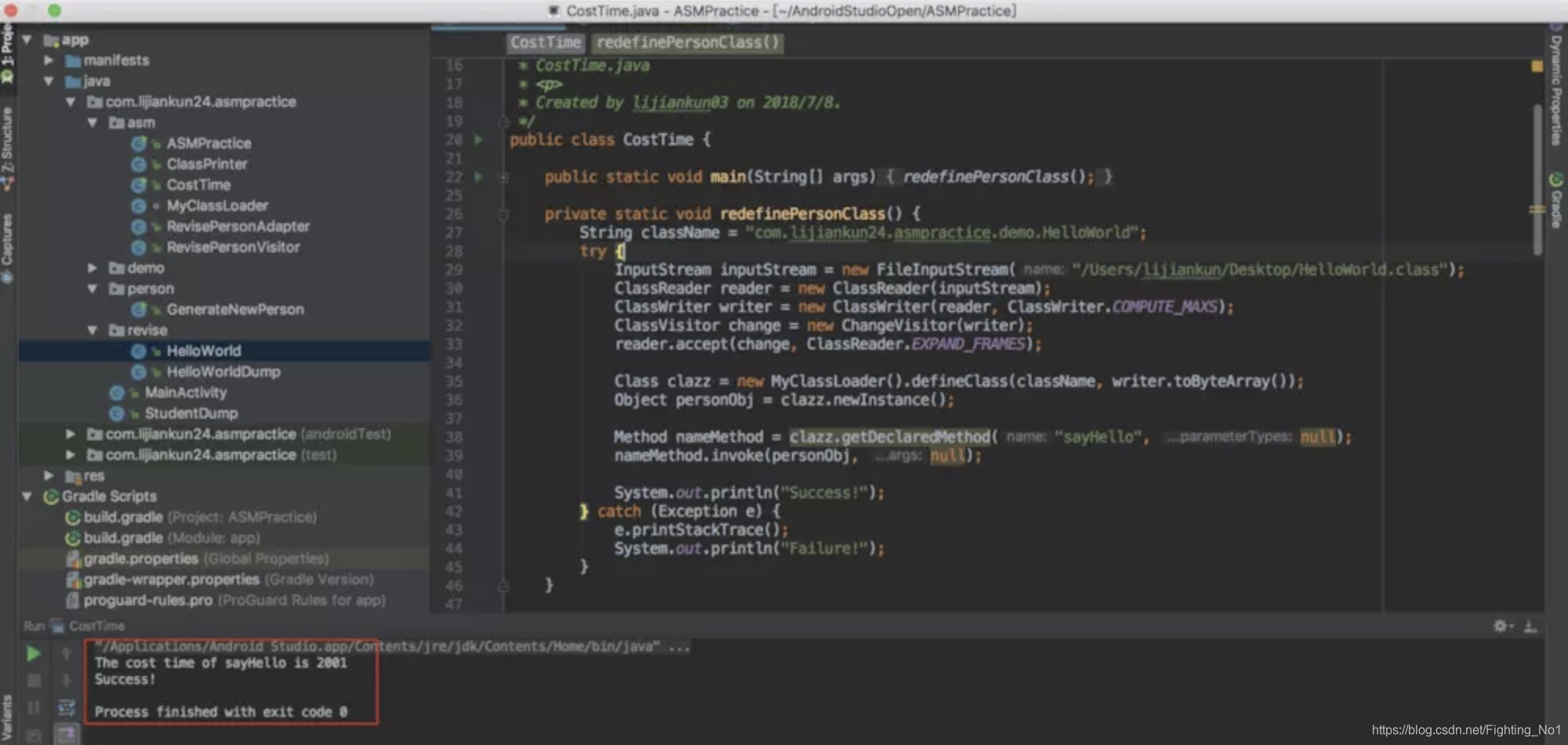Collapse the asm package
Screen dimensions: 1568x745
tap(93, 122)
